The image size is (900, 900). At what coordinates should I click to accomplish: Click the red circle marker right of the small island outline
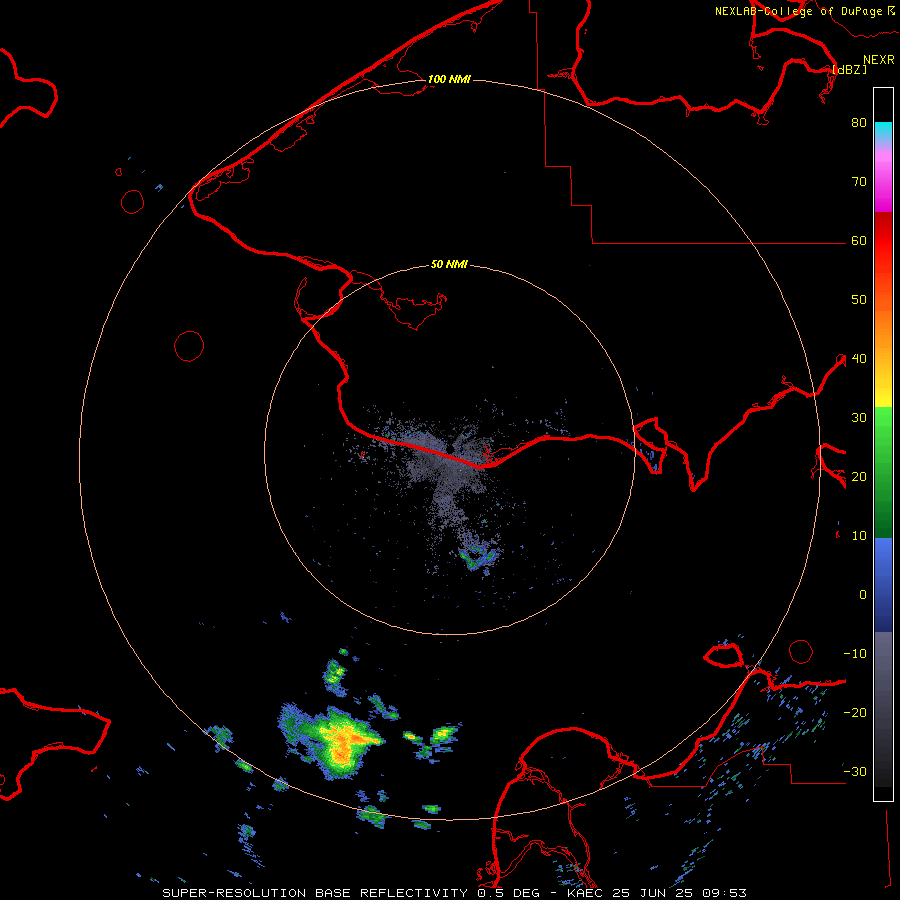[x=801, y=652]
